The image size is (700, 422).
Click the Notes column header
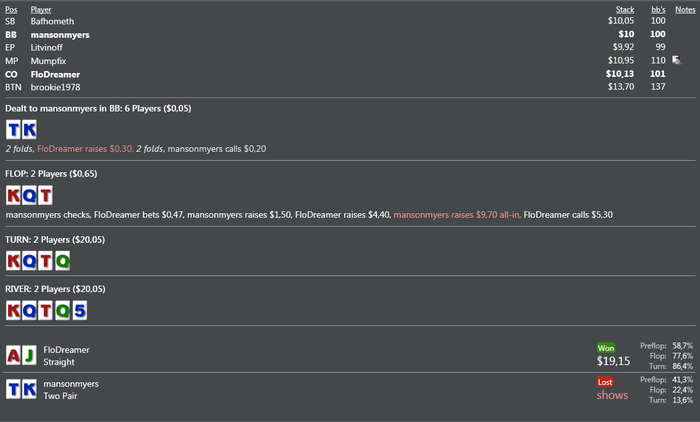(x=685, y=9)
